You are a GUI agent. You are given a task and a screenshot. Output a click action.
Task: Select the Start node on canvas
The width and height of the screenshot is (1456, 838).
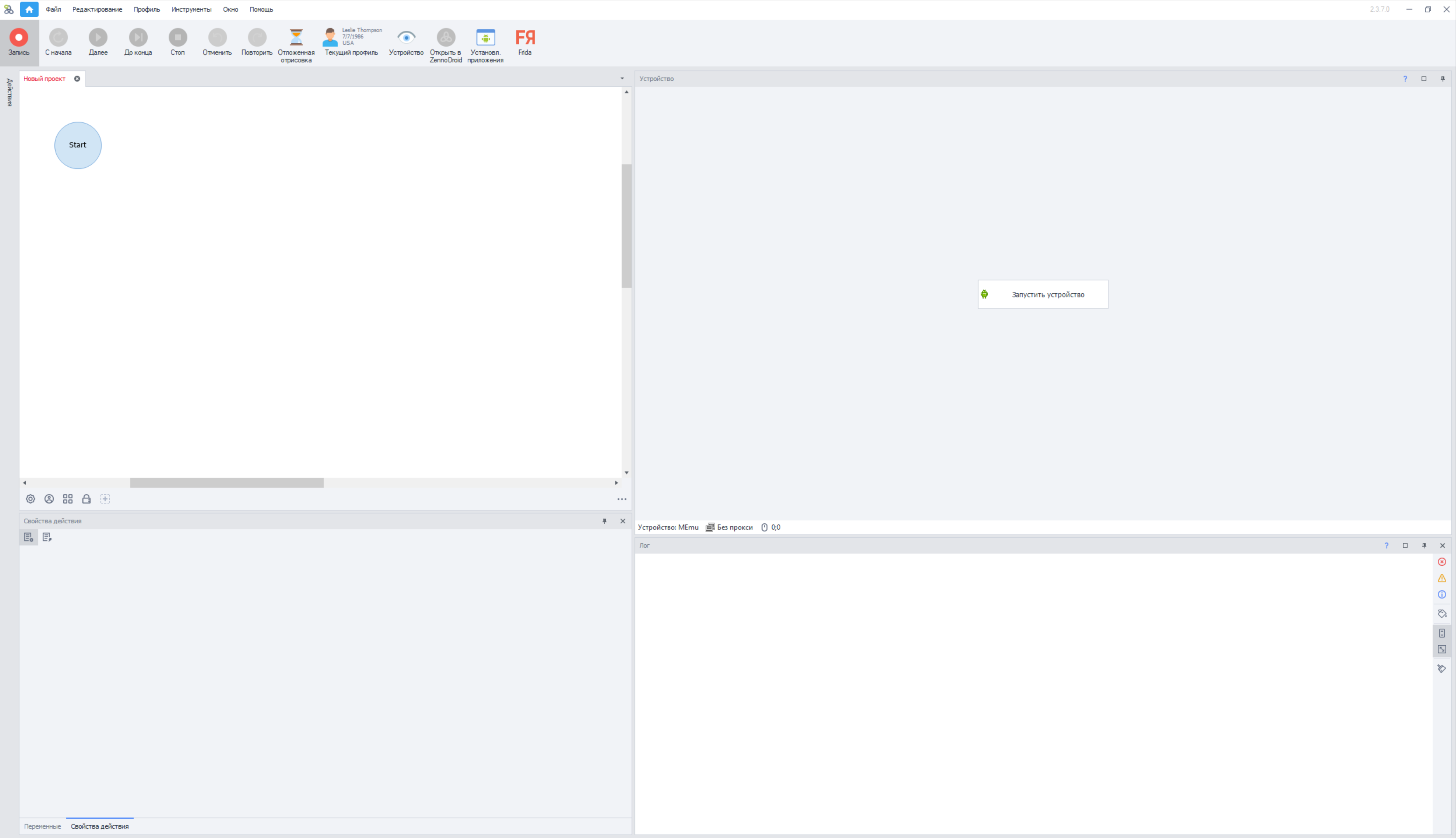(x=78, y=145)
